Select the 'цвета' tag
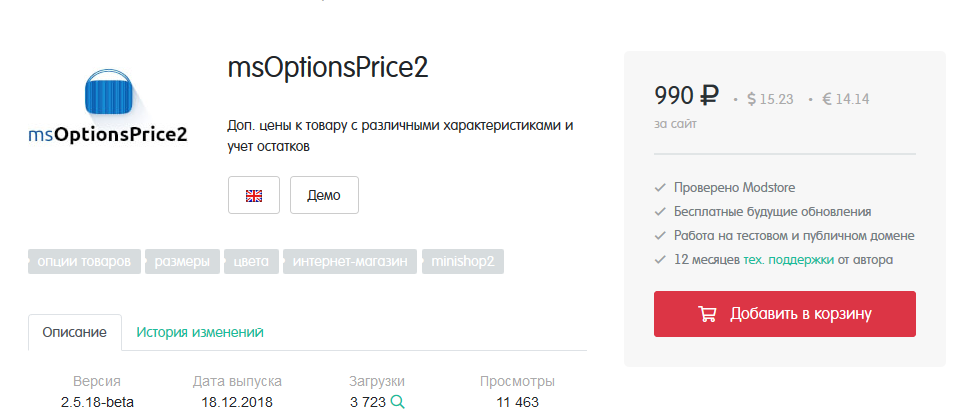Viewport: 960px width, 419px height. (250, 262)
